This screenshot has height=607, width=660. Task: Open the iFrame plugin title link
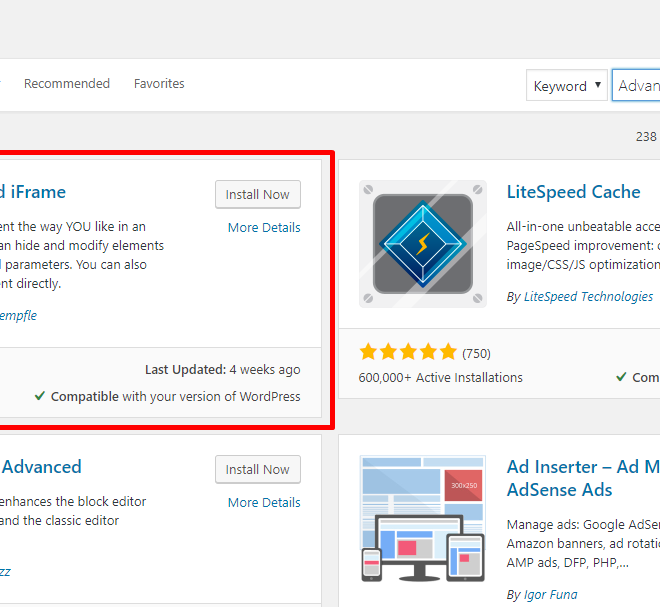coord(33,192)
